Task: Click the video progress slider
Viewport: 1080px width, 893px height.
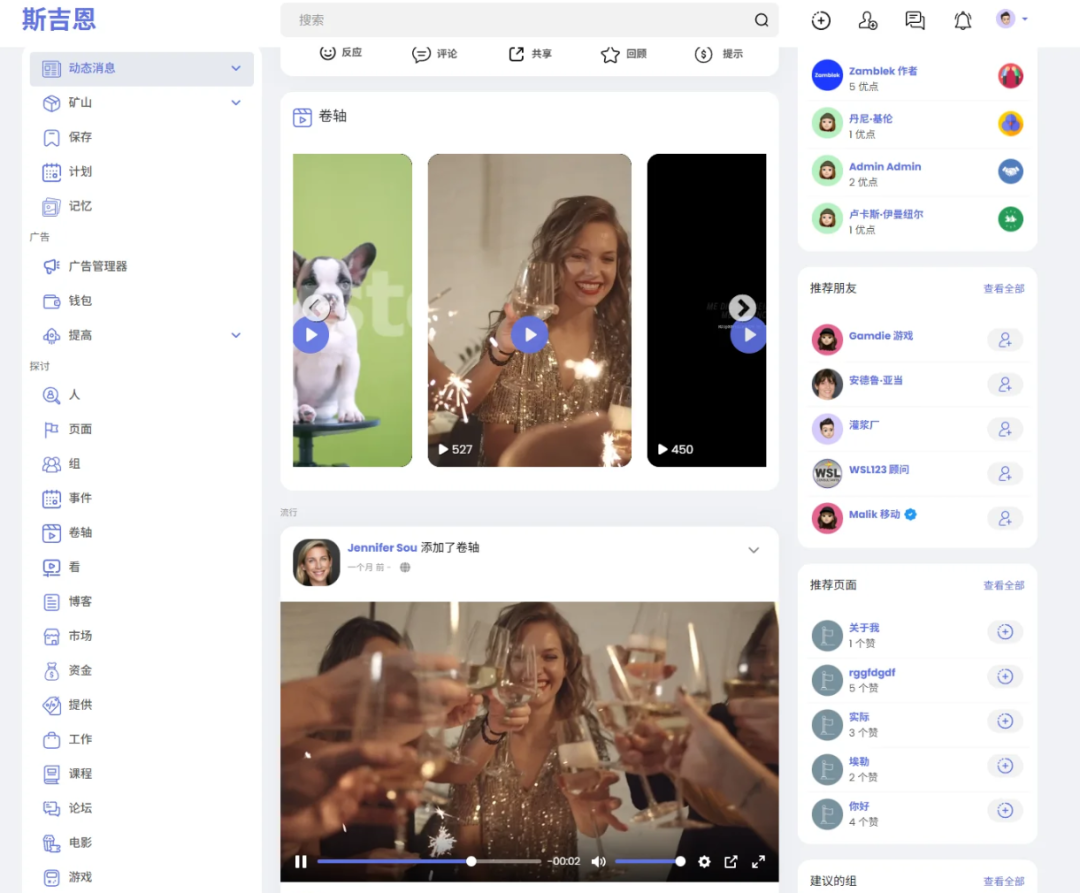Action: [428, 861]
